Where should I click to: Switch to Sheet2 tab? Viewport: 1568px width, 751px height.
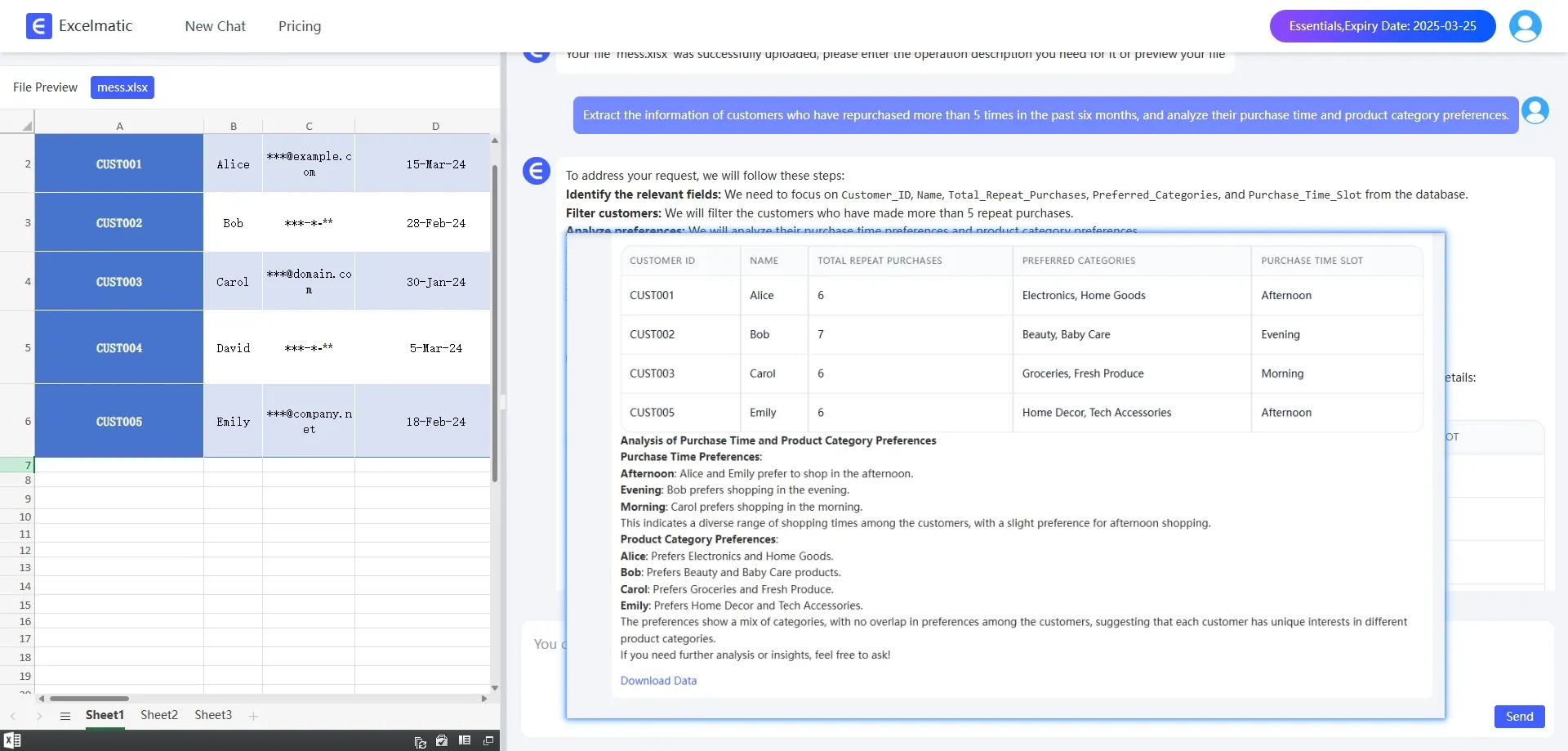click(159, 715)
